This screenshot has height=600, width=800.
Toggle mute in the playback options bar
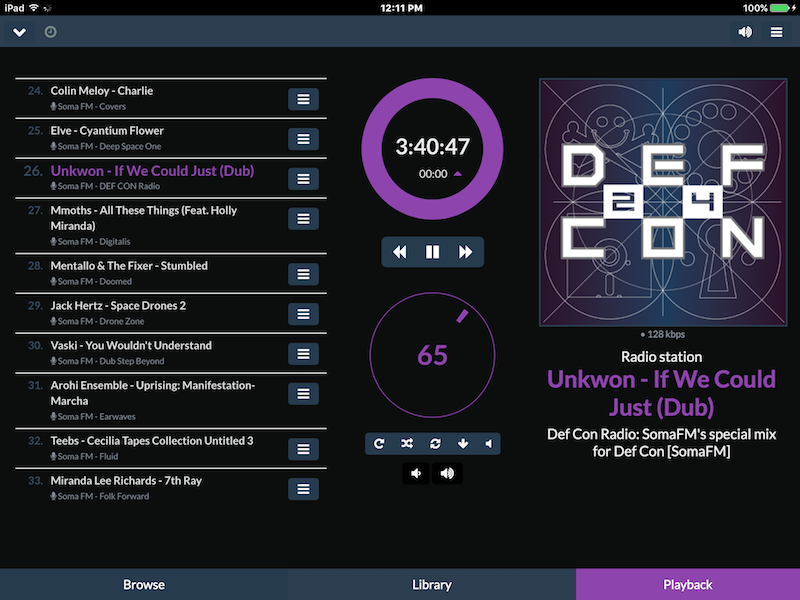(x=489, y=444)
